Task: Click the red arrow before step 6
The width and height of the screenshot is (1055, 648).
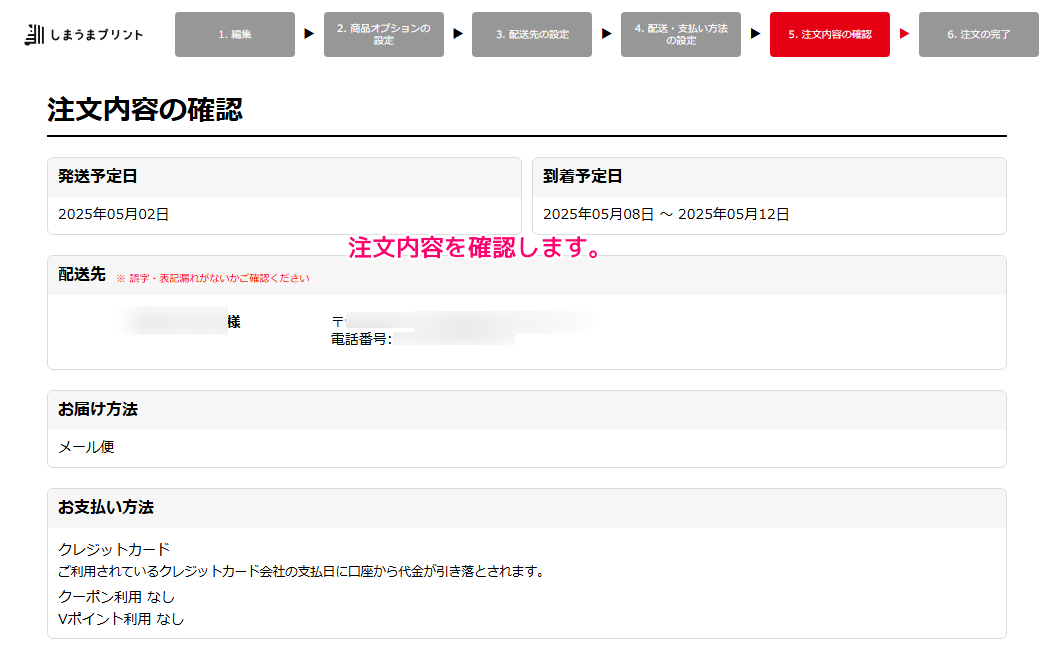Action: 904,34
